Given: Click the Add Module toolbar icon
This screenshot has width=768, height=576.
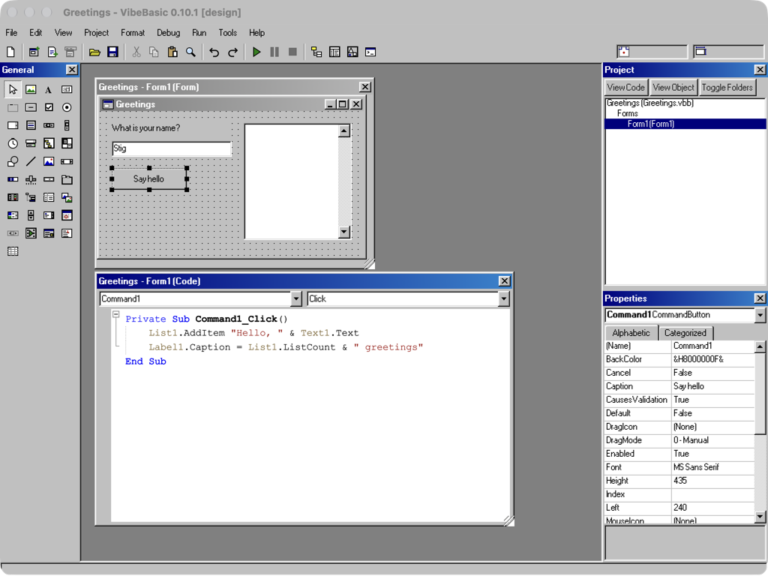Looking at the screenshot, I should point(52,52).
